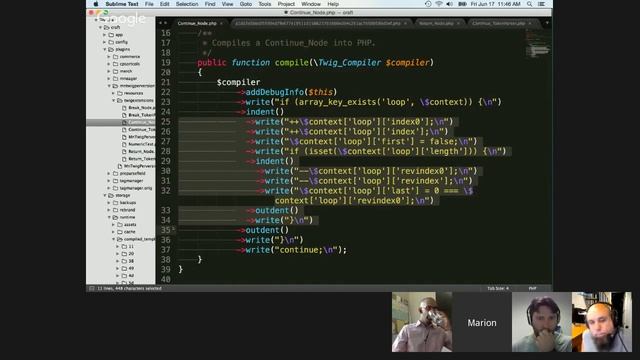Open the View menu
Image resolution: width=640 pixels, height=360 pixels.
pyautogui.click(x=227, y=4)
